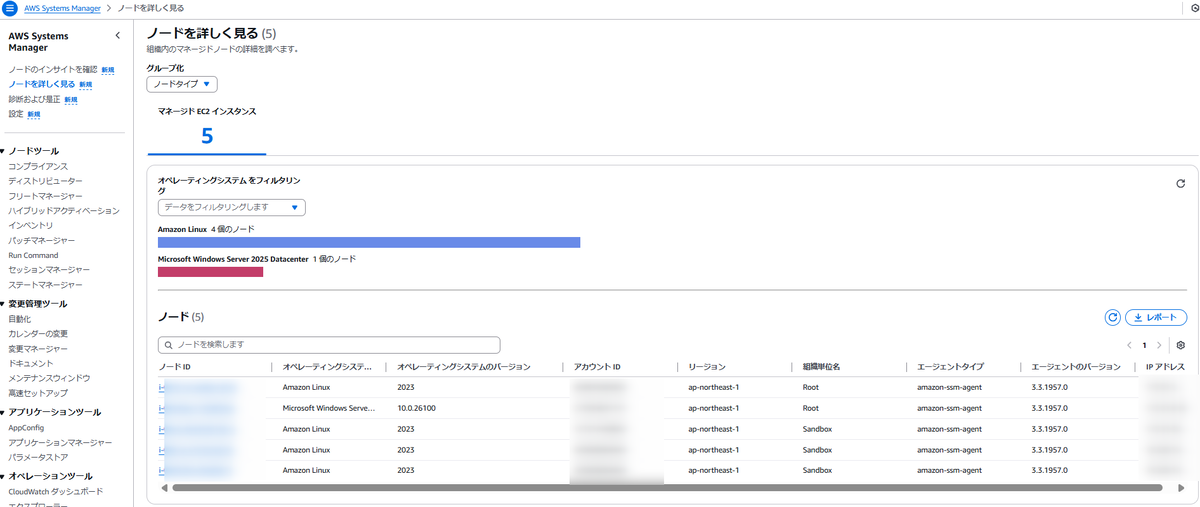Viewport: 1200px width, 507px height.
Task: Select the マネージド EC2 インスタンス tab
Action: coord(207,128)
